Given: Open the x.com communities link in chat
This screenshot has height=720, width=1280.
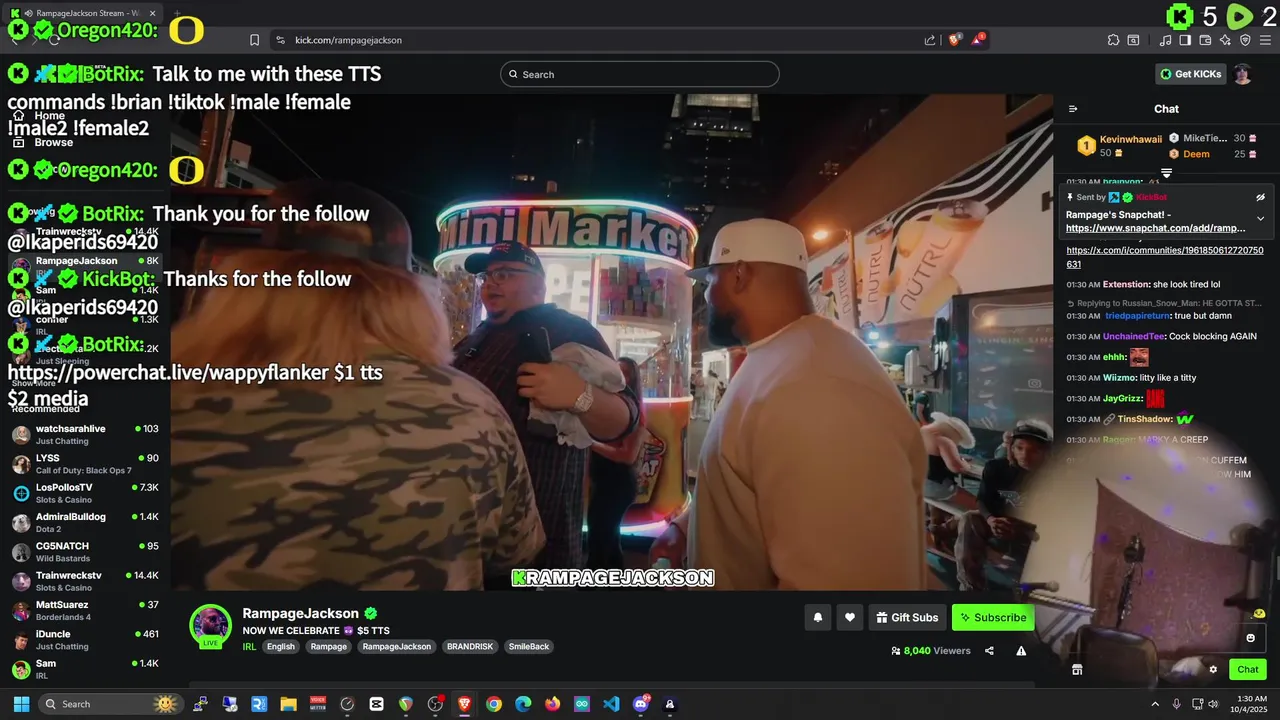Looking at the screenshot, I should tap(1164, 257).
